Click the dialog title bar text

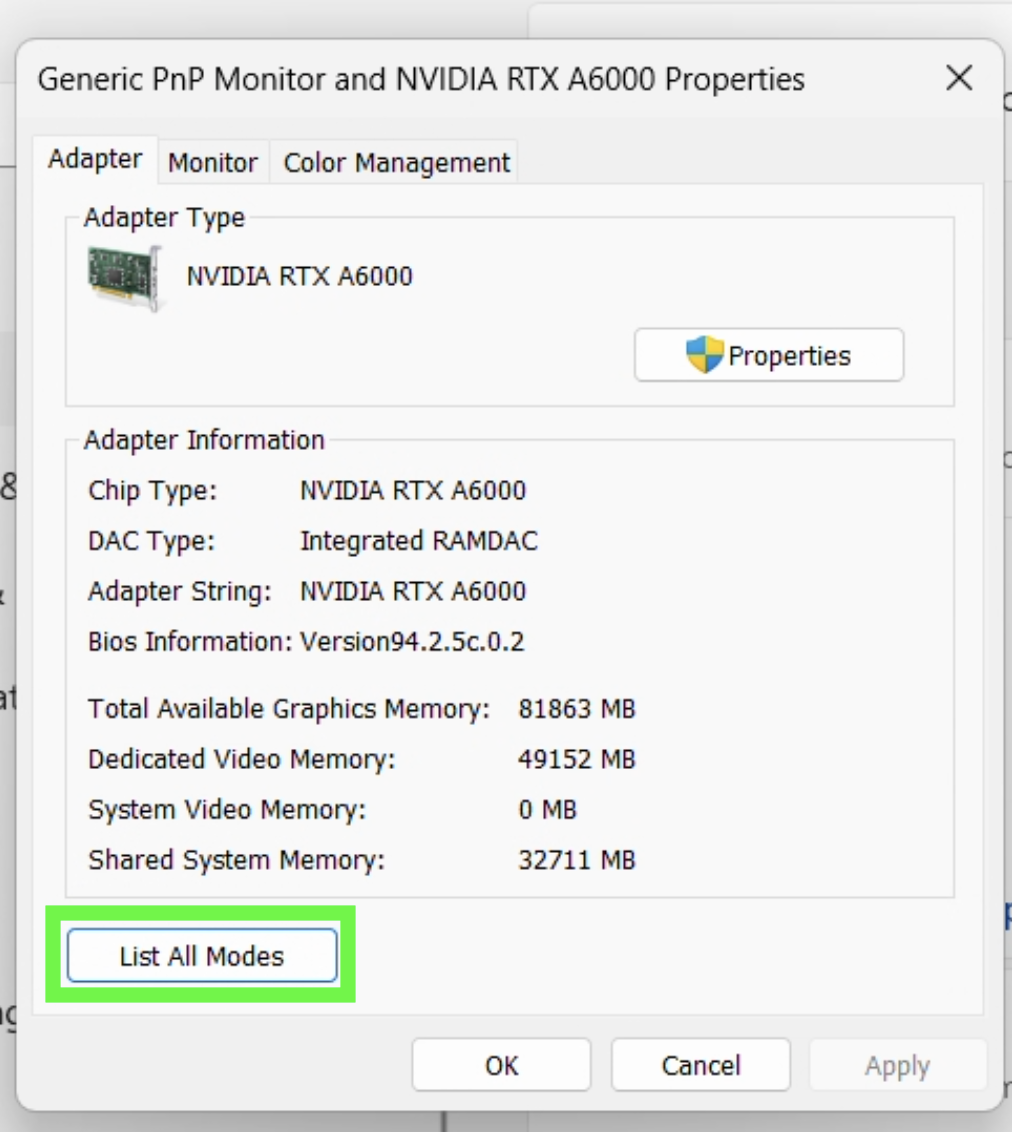click(420, 79)
